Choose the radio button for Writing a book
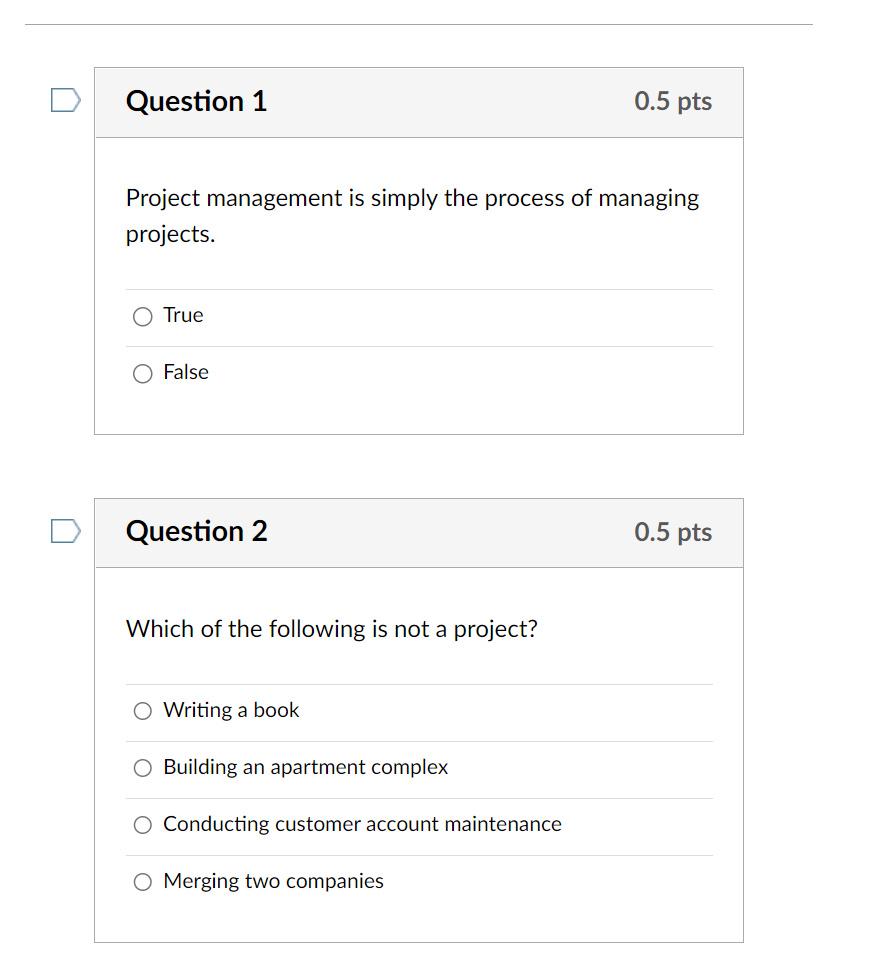This screenshot has height=971, width=877. point(142,711)
